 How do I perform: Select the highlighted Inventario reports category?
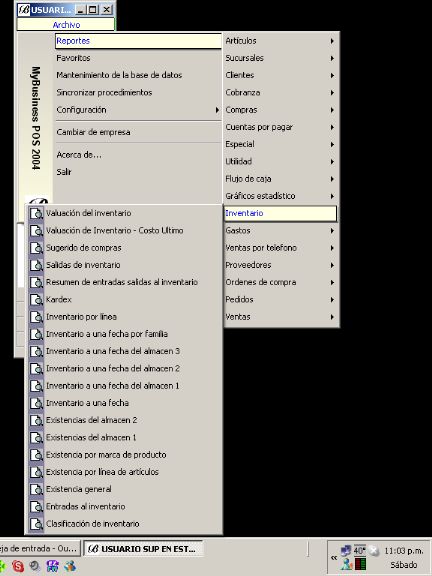point(280,213)
